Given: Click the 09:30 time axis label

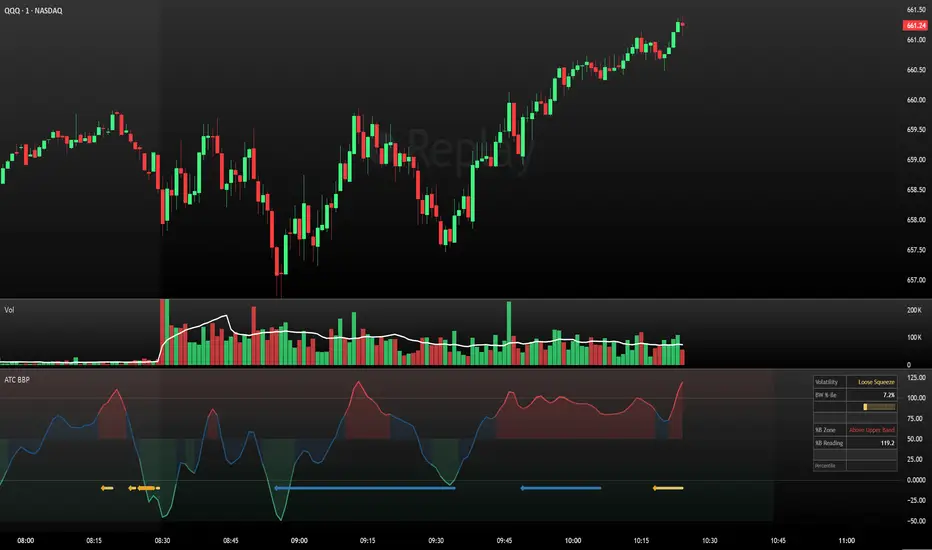Looking at the screenshot, I should pyautogui.click(x=436, y=540).
